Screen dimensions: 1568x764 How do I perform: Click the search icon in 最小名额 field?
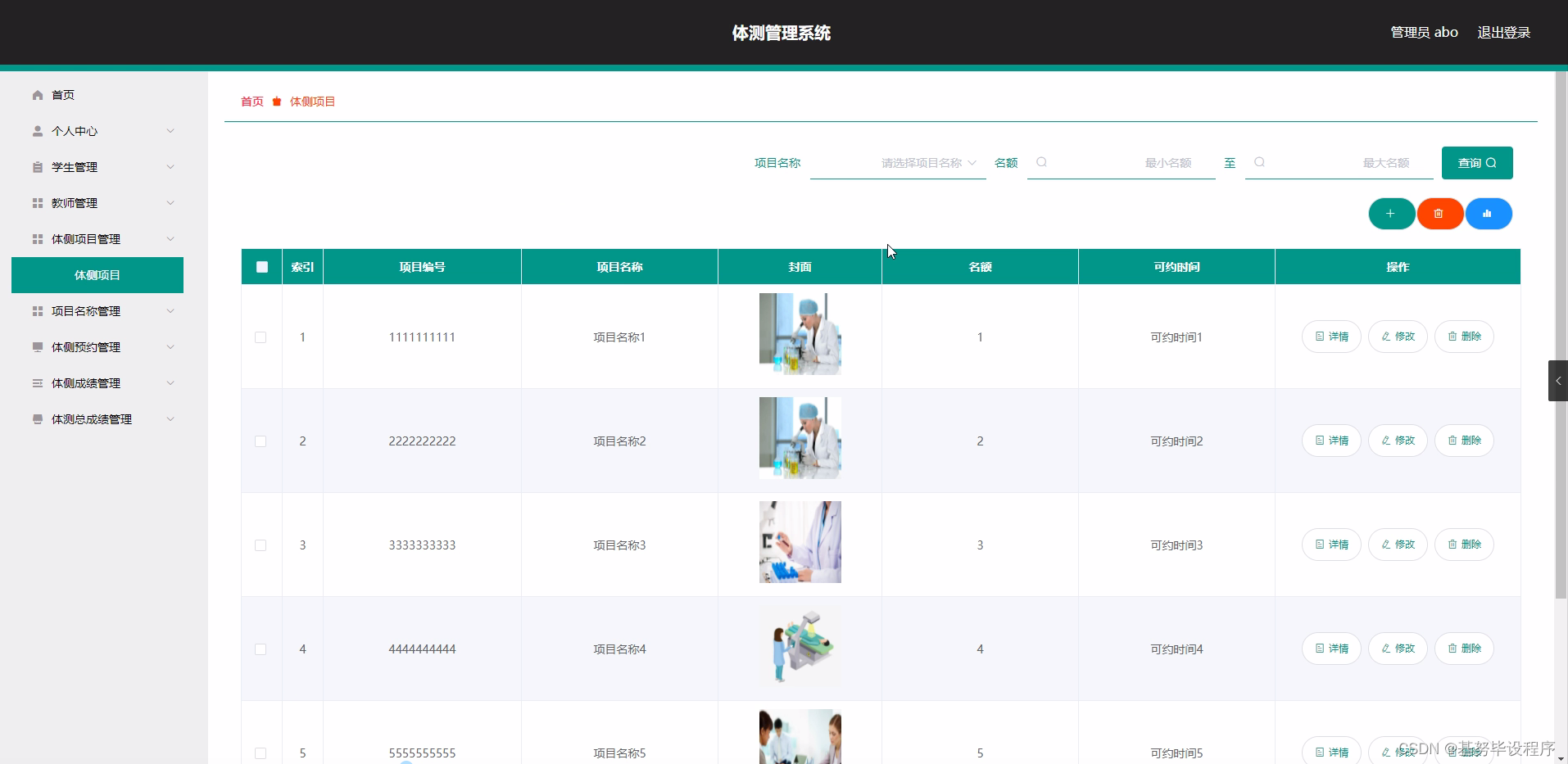1041,162
